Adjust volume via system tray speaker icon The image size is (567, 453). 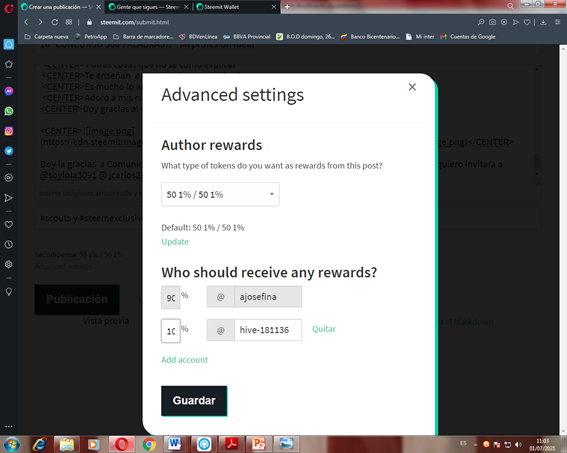pos(519,445)
